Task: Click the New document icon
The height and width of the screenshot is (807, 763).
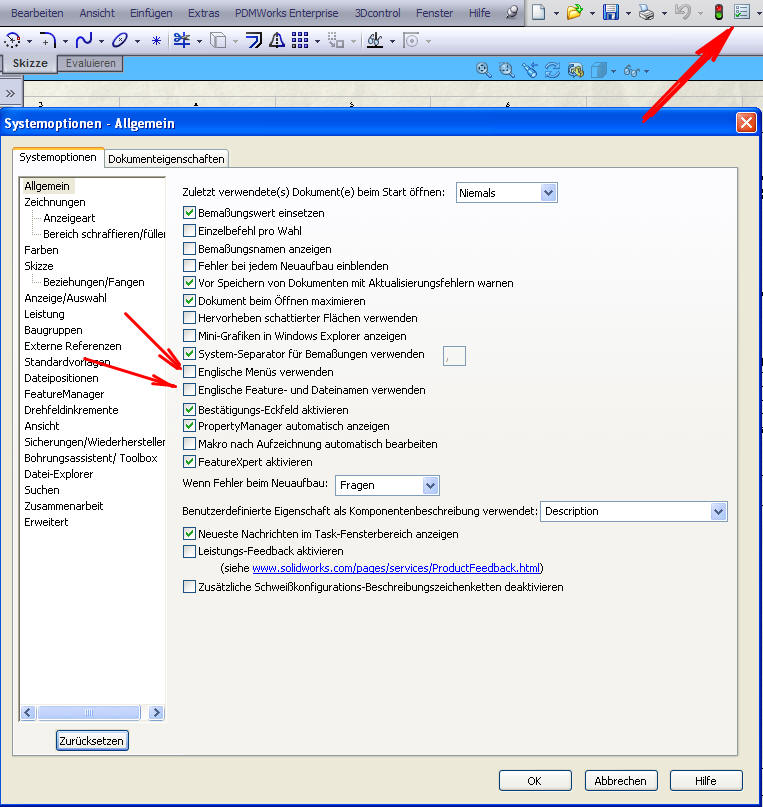Action: coord(538,11)
